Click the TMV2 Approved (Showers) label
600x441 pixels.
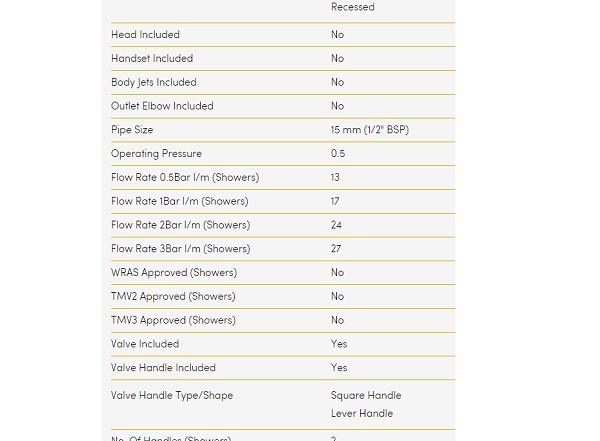173,297
